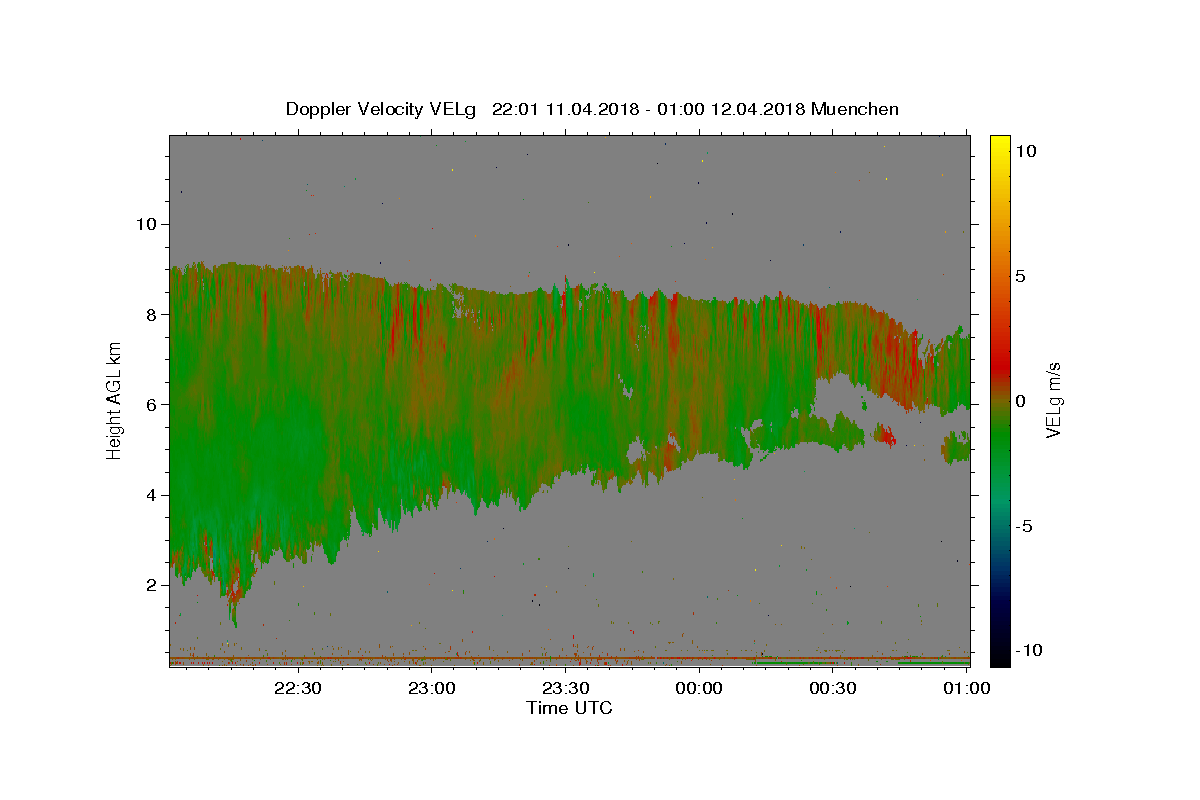Click the '23:00' time tick label
This screenshot has height=800, width=1200.
pos(432,688)
